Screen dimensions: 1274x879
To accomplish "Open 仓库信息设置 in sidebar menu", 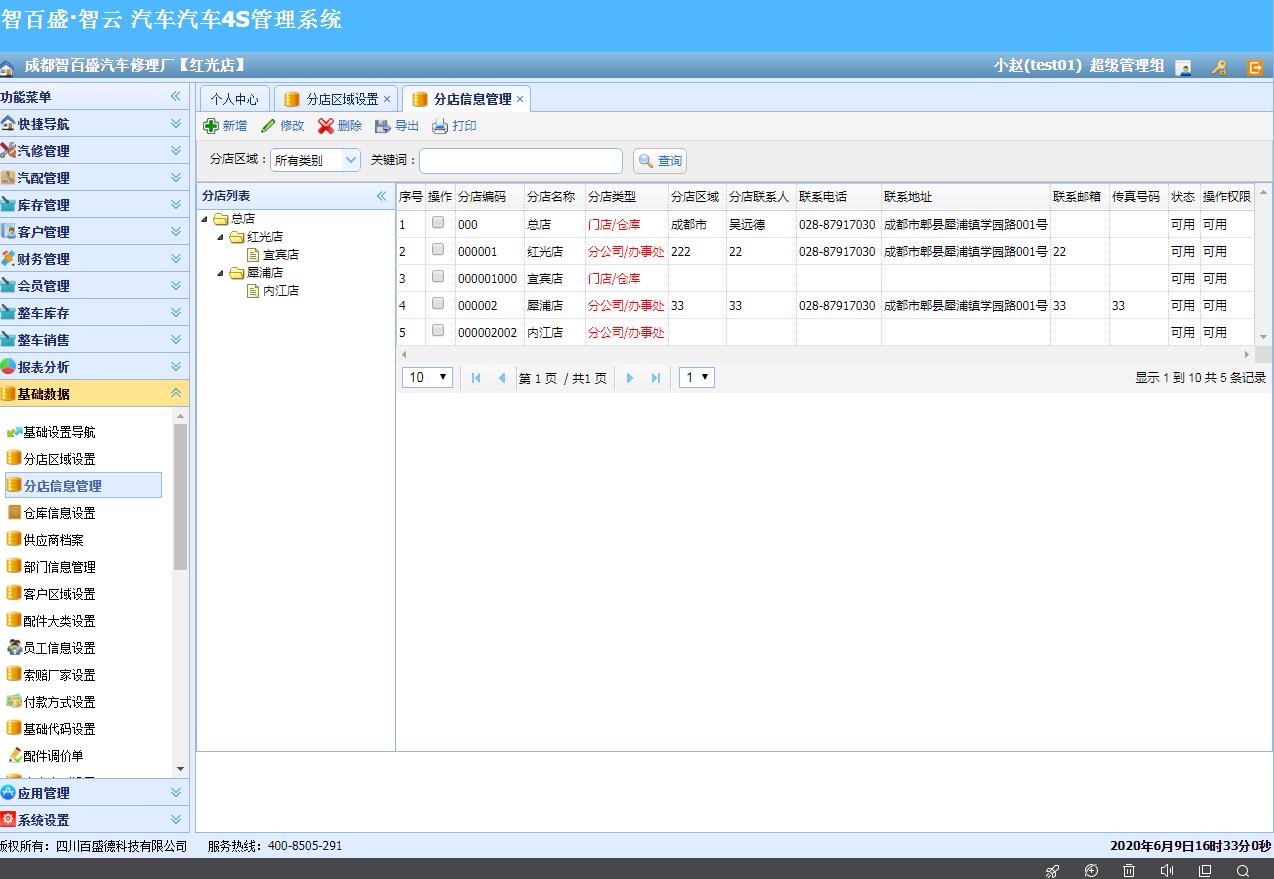I will (59, 513).
